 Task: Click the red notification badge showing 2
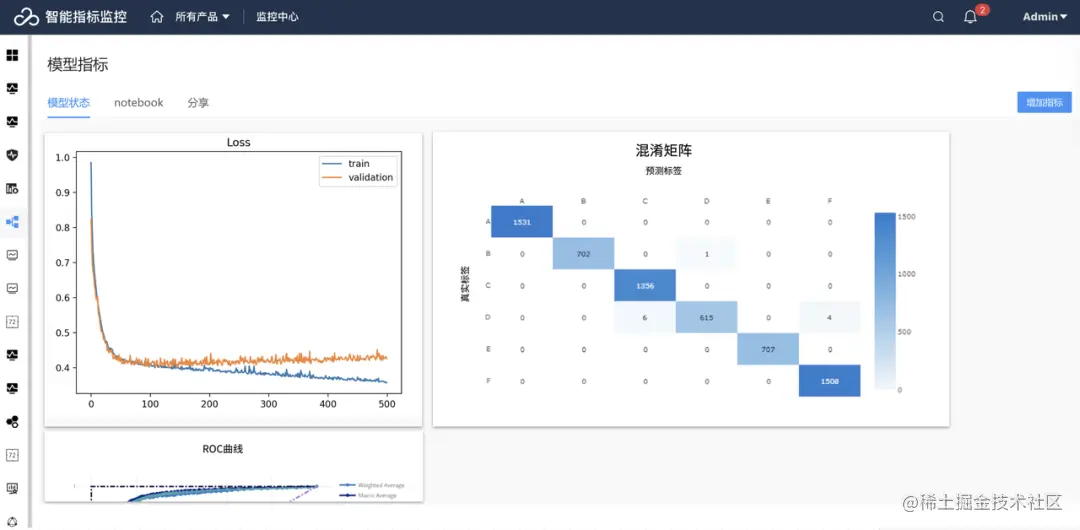pos(983,10)
